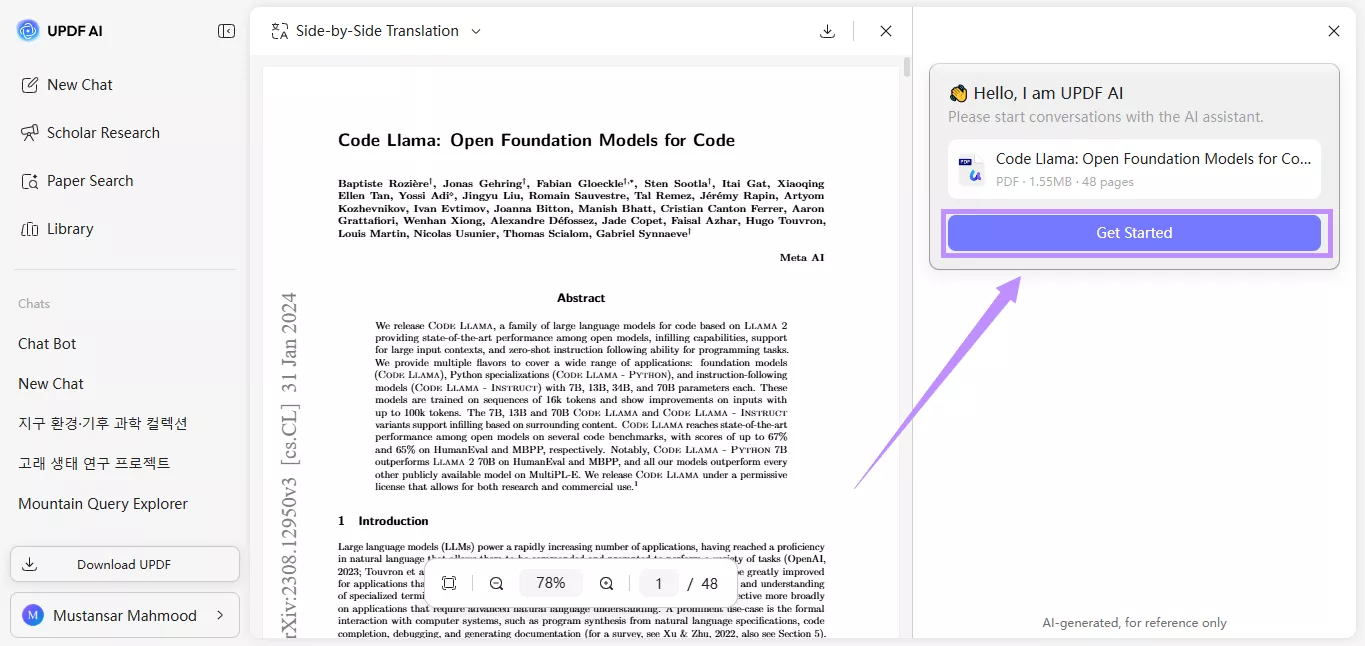1365x646 pixels.
Task: Click the fit-to-page icon in the zoom toolbar
Action: pyautogui.click(x=449, y=583)
